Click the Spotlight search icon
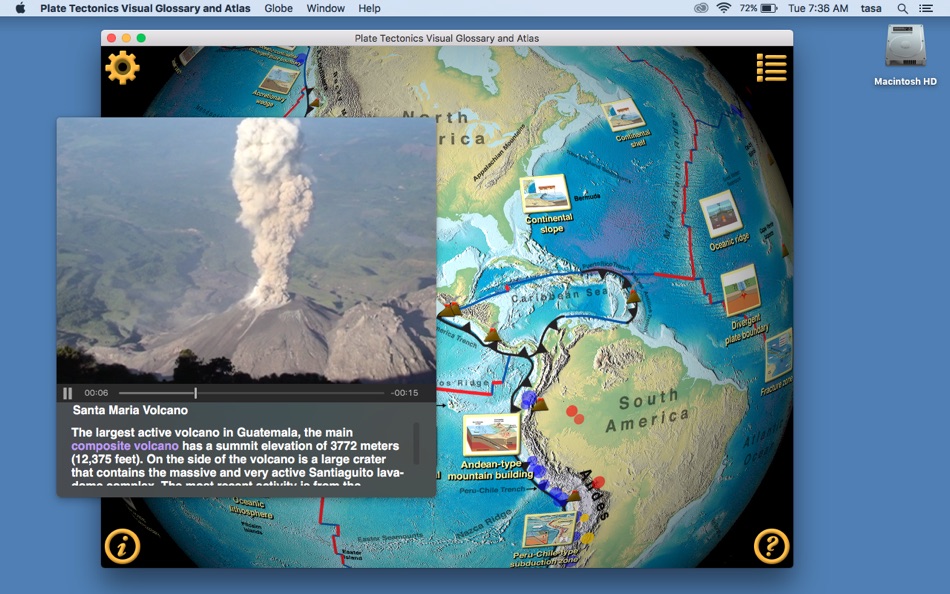950x594 pixels. [903, 8]
